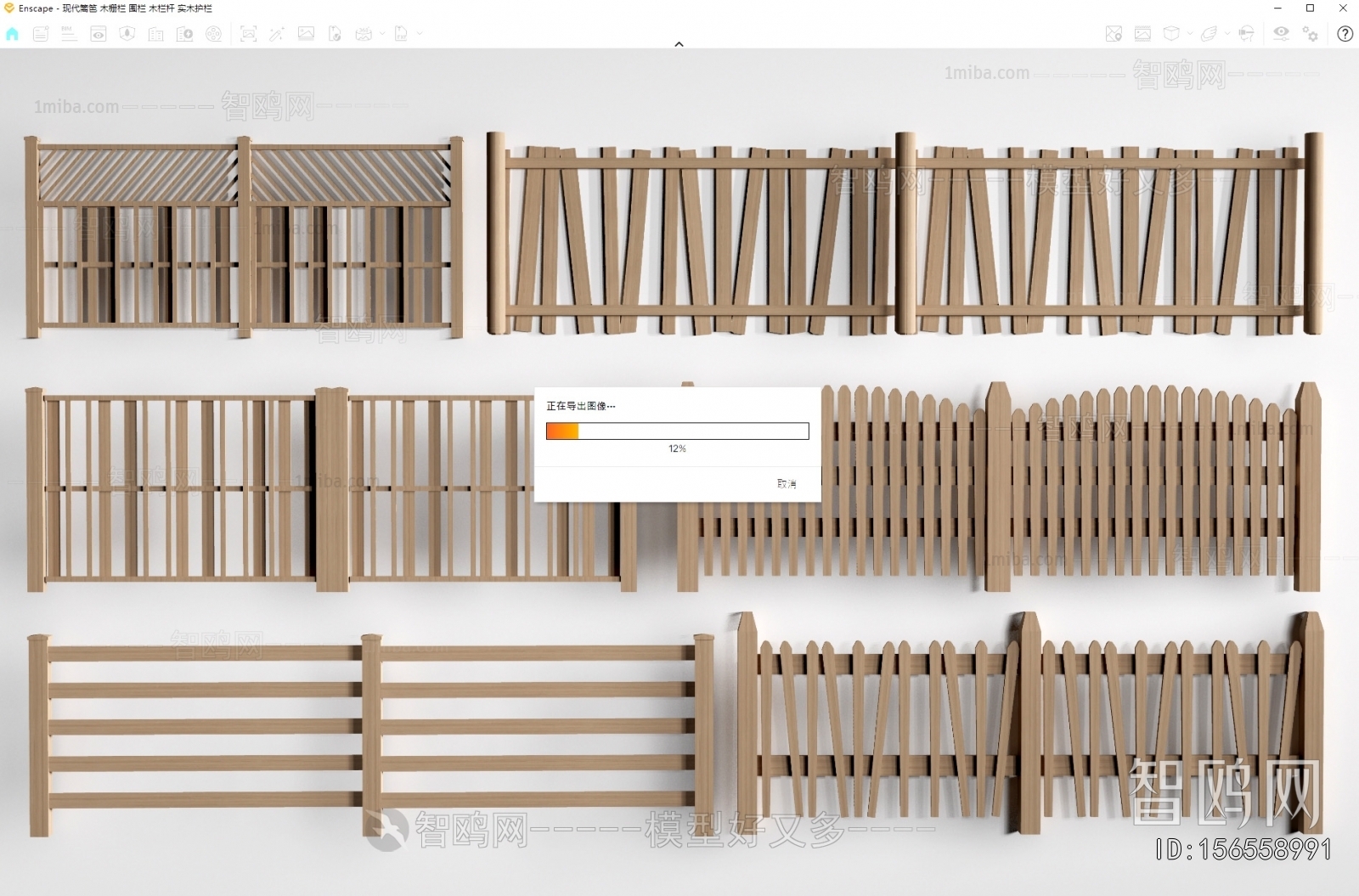Expand the rendering style cube dropdown arrow
The image size is (1359, 896).
[x=1189, y=34]
